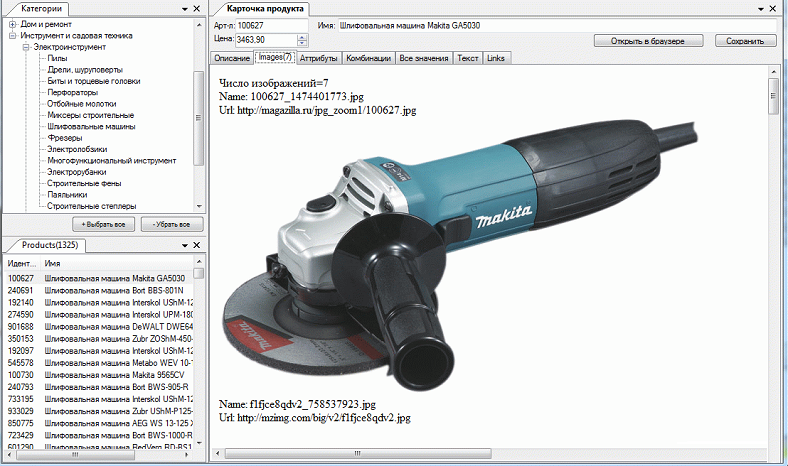
Task: Select product row 192140 Interskol
Action: click(98, 303)
